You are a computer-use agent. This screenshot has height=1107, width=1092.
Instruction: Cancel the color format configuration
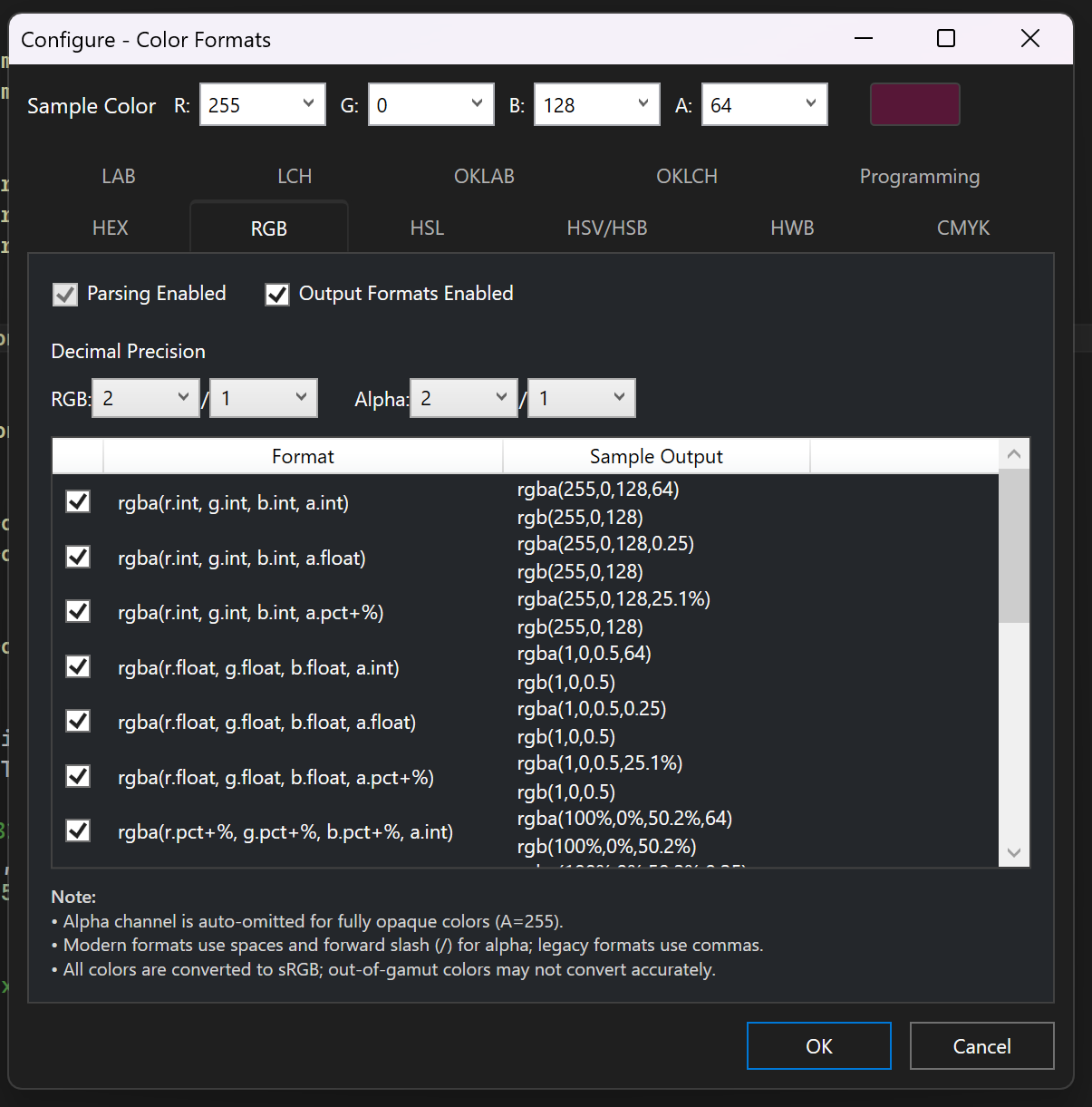click(981, 1045)
